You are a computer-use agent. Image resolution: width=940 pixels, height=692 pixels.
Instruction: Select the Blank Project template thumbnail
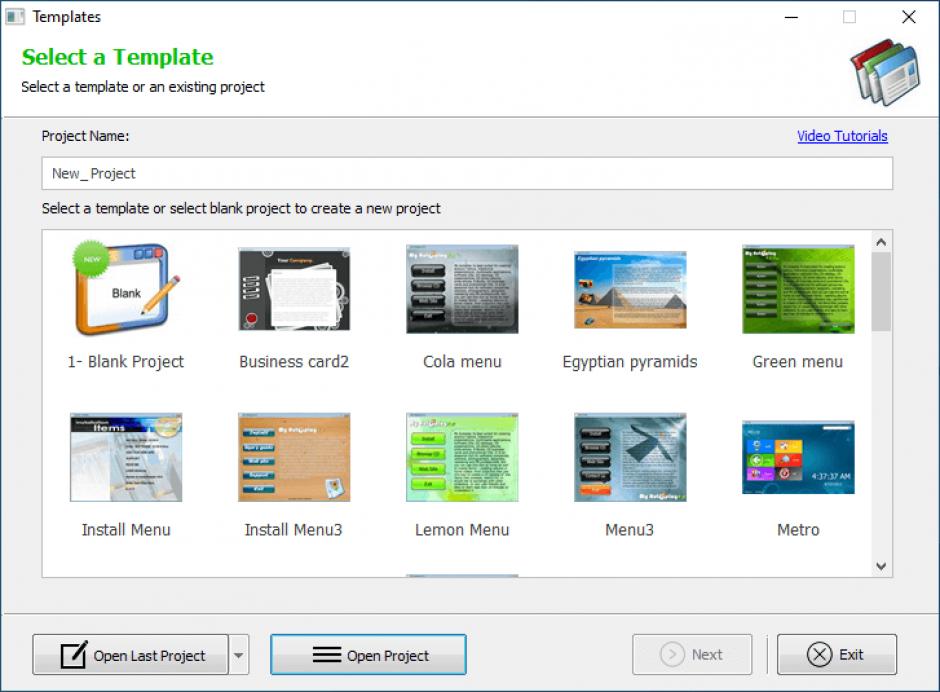(126, 289)
